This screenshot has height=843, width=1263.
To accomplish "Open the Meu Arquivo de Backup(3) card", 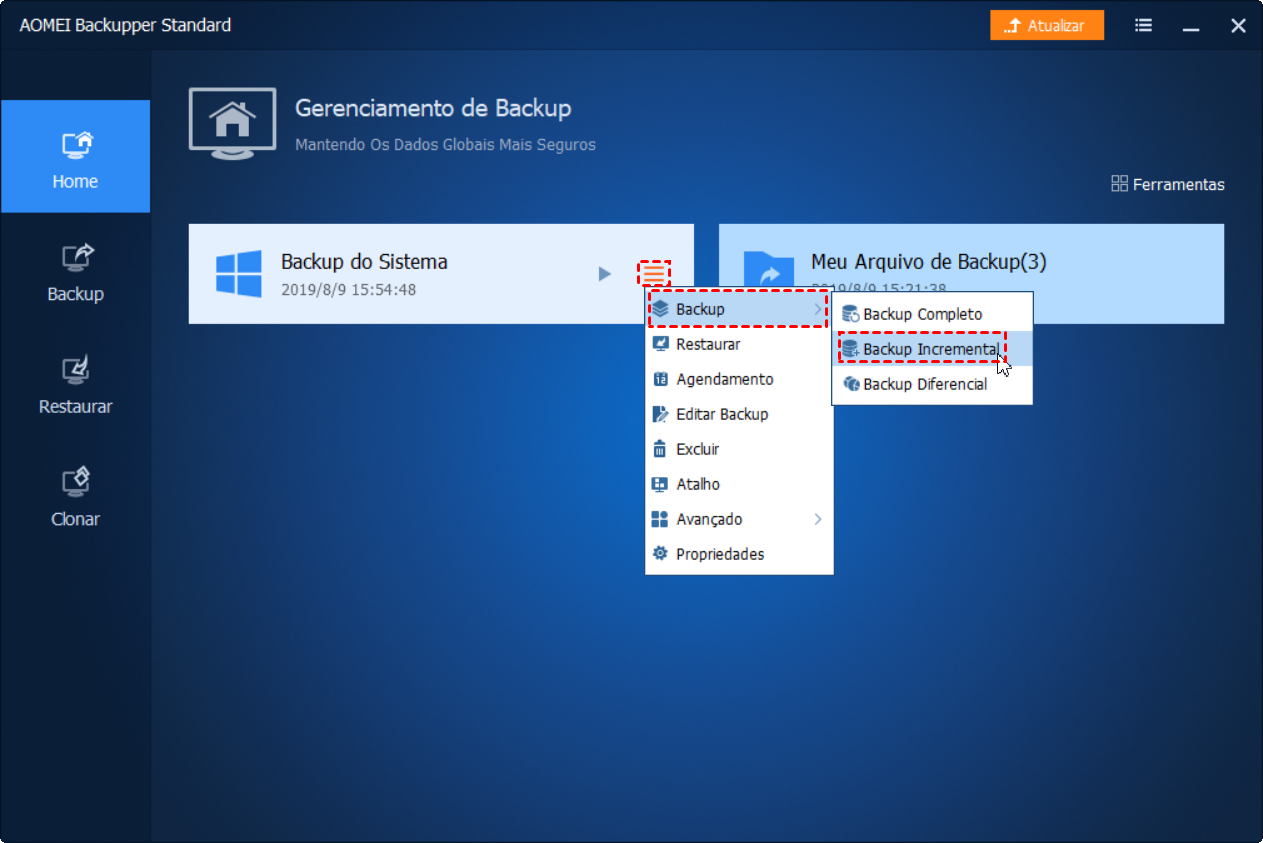I will [971, 273].
